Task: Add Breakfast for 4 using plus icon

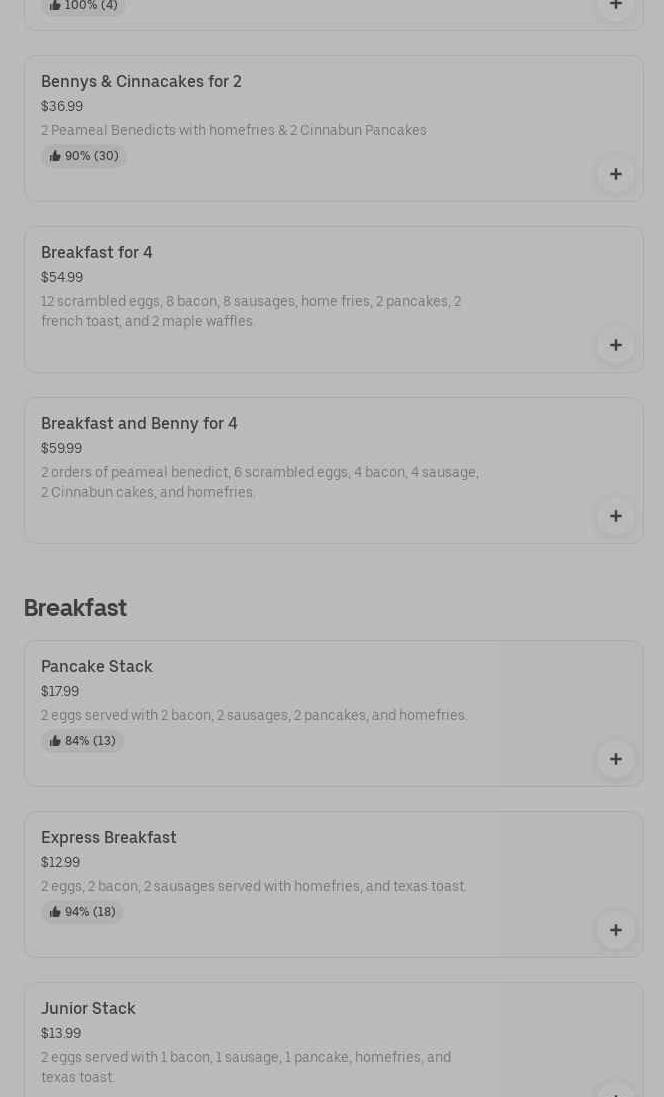Action: pos(615,345)
